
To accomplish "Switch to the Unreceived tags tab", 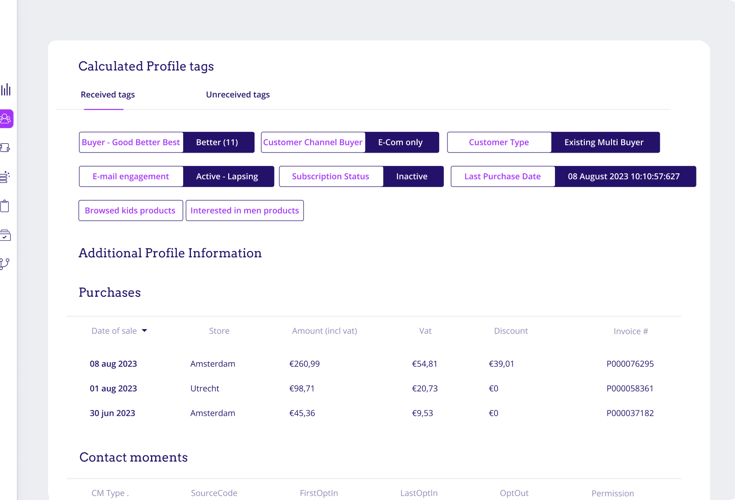I will (x=237, y=95).
